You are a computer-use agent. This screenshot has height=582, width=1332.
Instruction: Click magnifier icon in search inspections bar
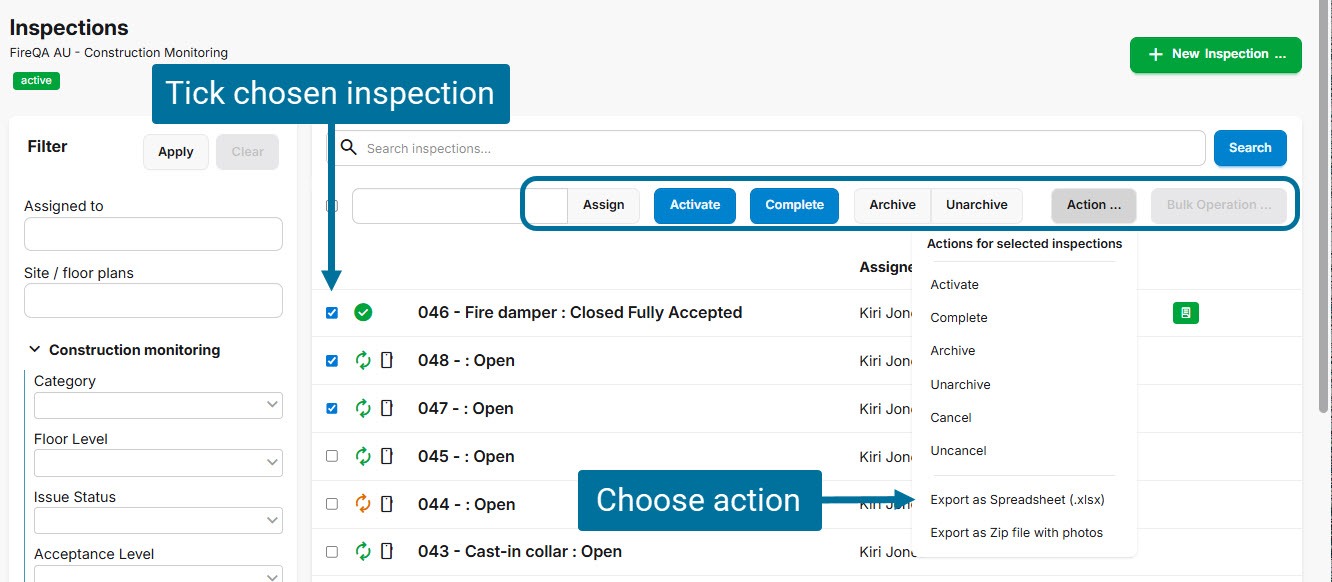[x=348, y=148]
